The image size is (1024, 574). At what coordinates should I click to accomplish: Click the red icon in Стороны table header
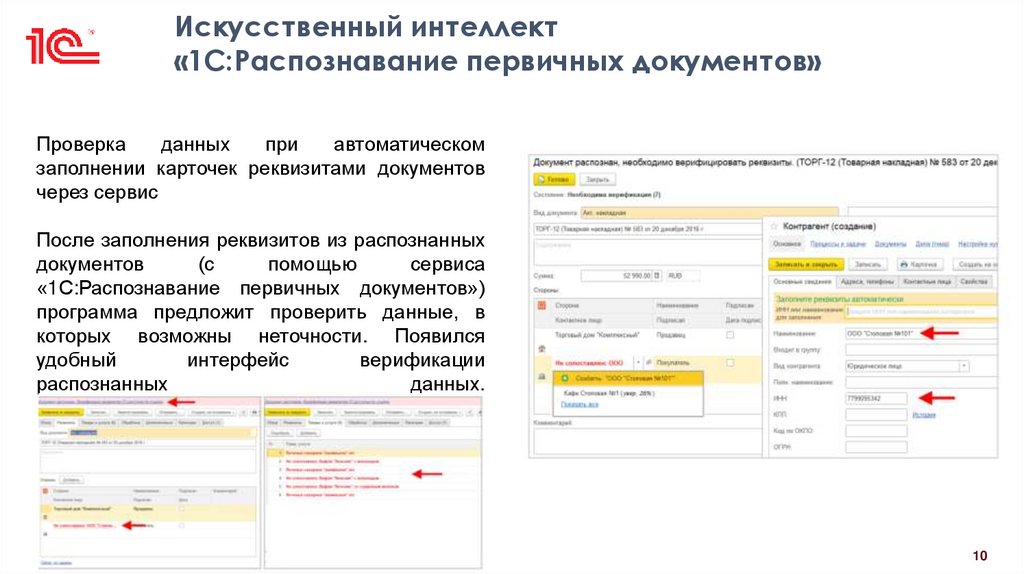tap(541, 305)
